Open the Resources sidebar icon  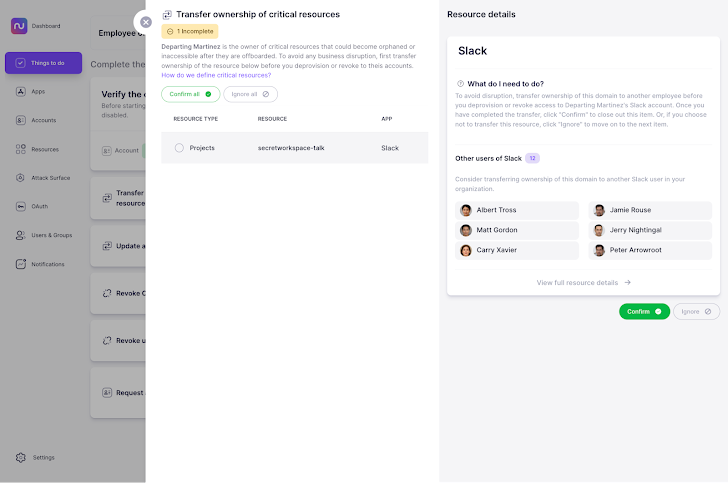[x=22, y=149]
